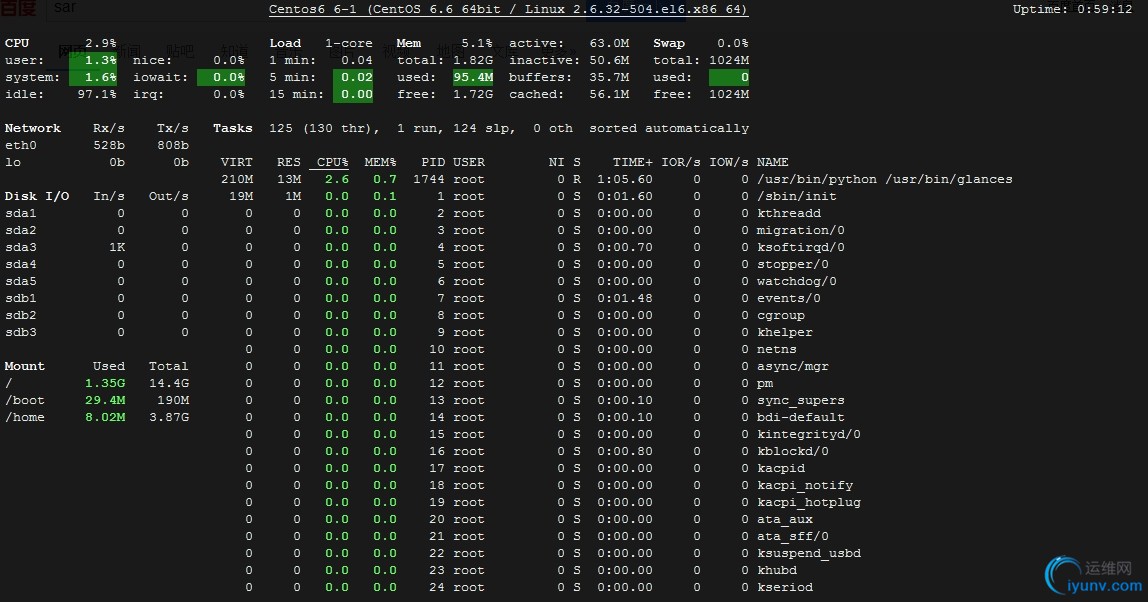Click the NAME column header
Image resolution: width=1148 pixels, height=602 pixels.
pyautogui.click(x=772, y=162)
